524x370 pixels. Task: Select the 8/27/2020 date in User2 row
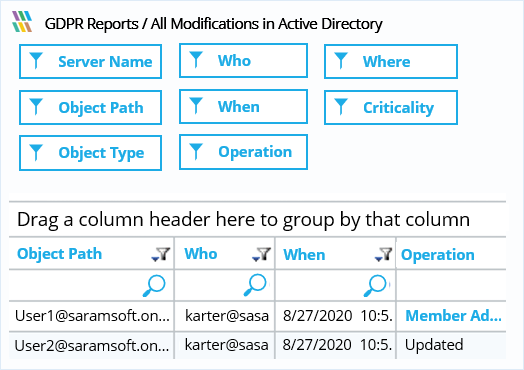pos(317,345)
